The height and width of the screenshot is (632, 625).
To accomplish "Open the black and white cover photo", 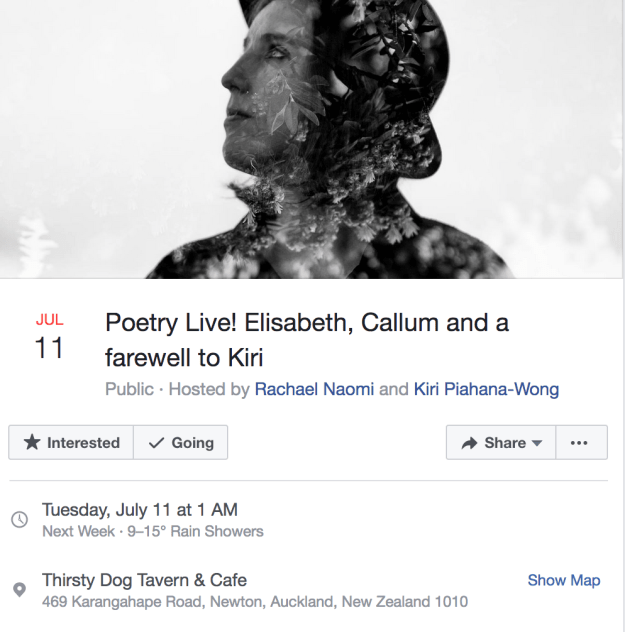I will point(312,139).
